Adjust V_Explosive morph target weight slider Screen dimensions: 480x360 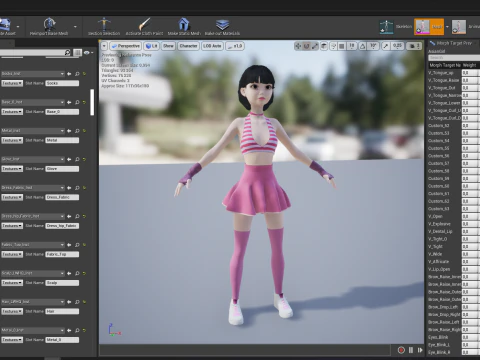(471, 224)
